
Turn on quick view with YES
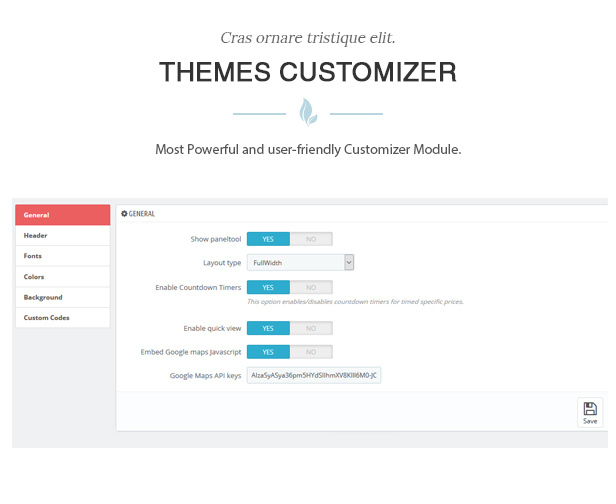pyautogui.click(x=268, y=328)
